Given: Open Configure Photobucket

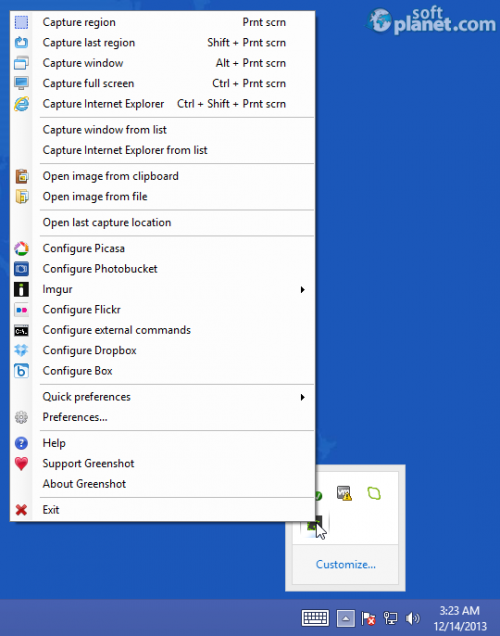Looking at the screenshot, I should pyautogui.click(x=163, y=269).
